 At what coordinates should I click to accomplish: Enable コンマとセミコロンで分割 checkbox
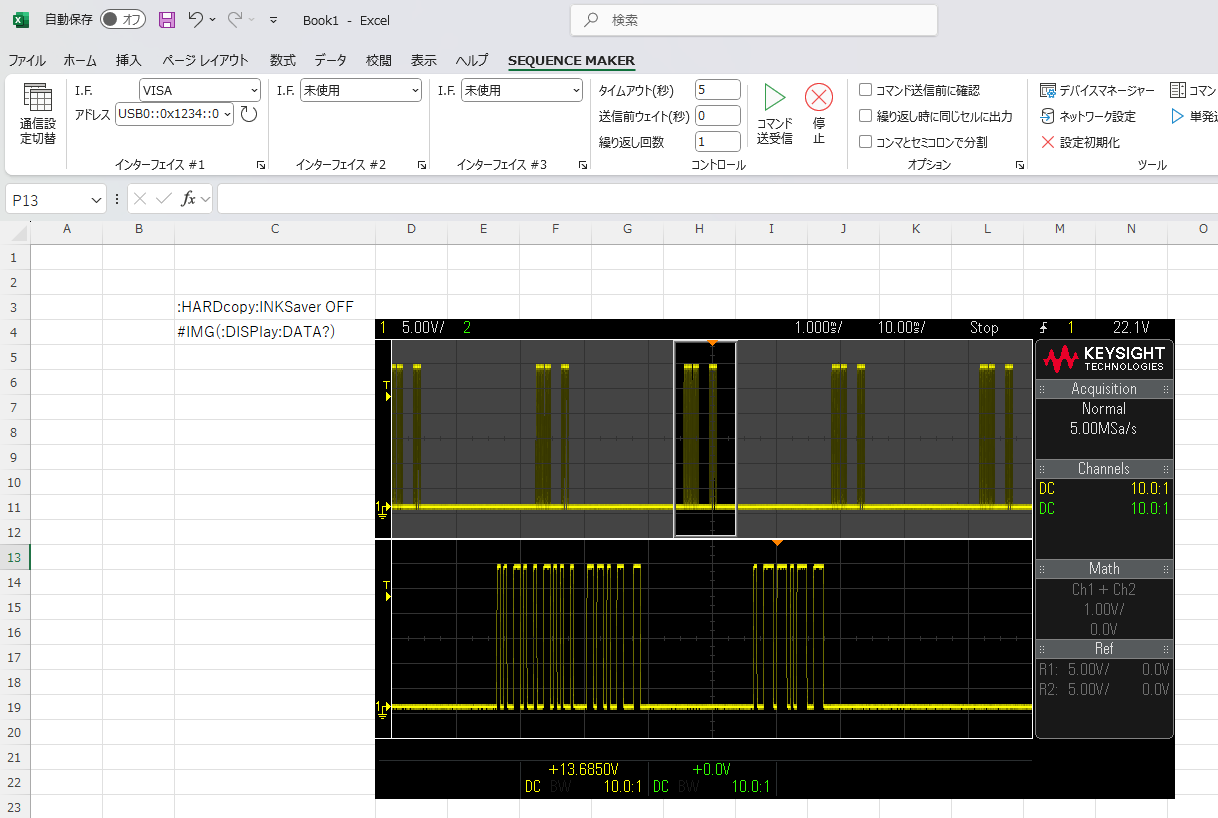(866, 142)
